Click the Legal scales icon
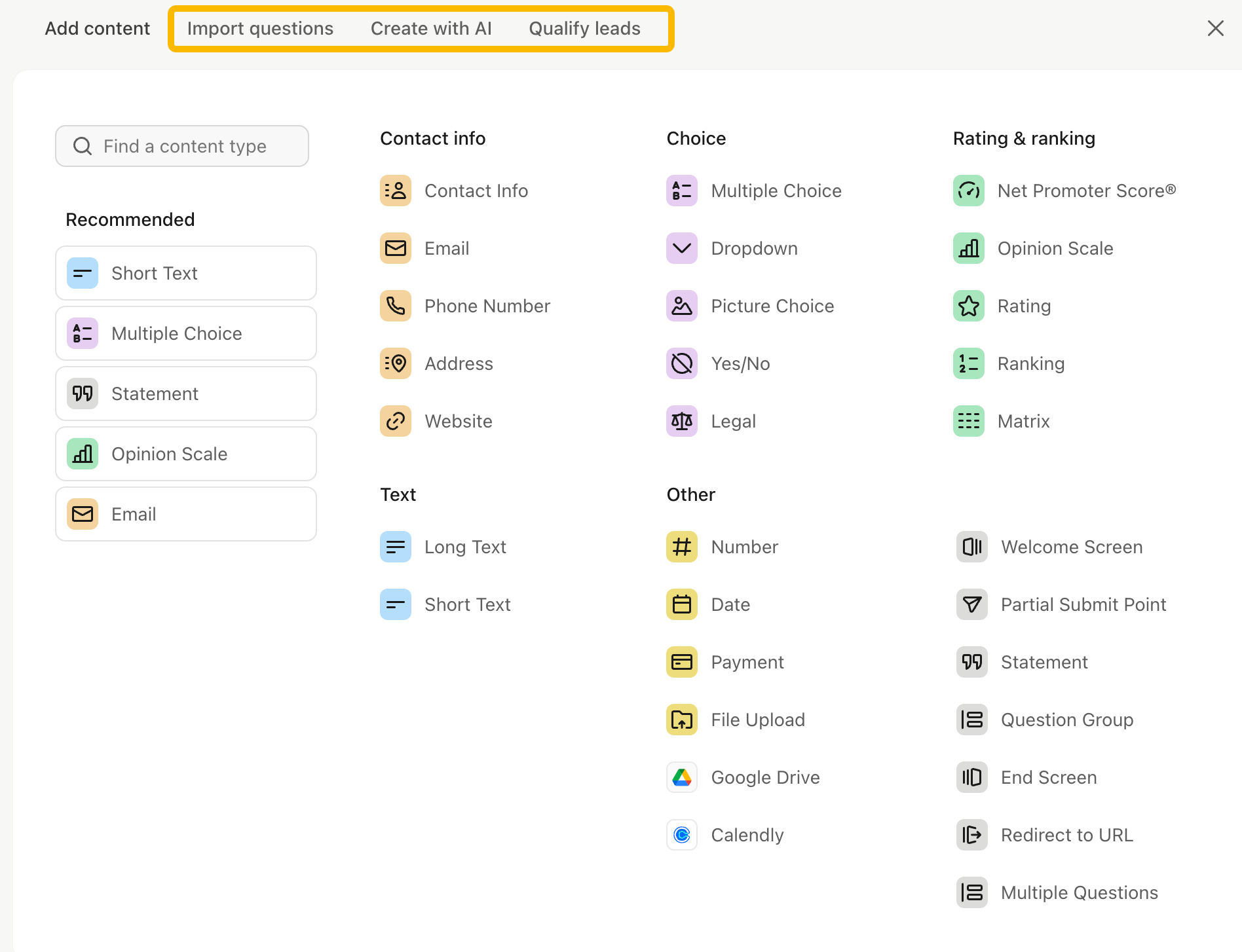Screen dimensions: 1242x952 pos(682,421)
